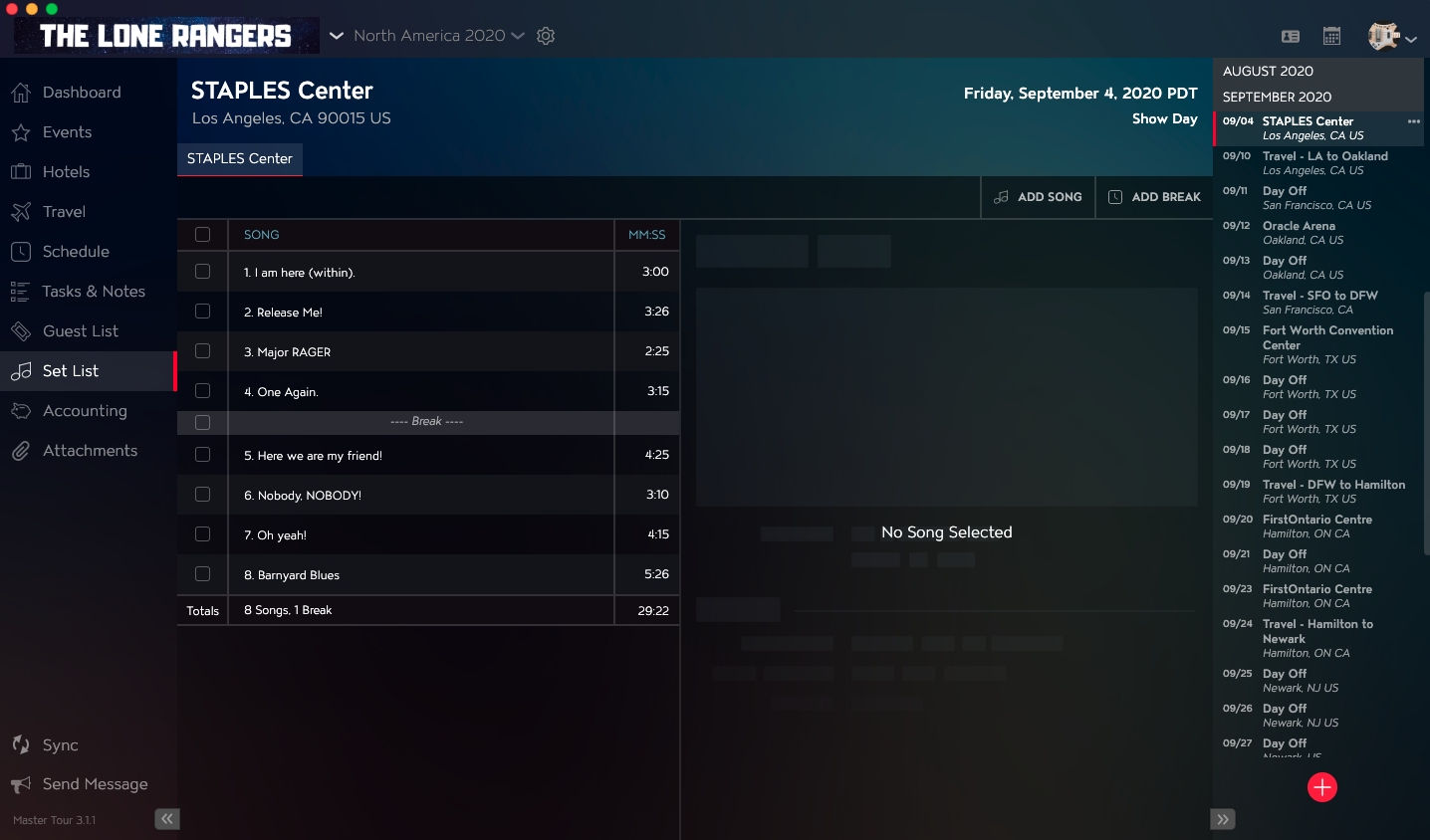The height and width of the screenshot is (840, 1430).
Task: Check the box for Release Me!
Action: click(203, 312)
